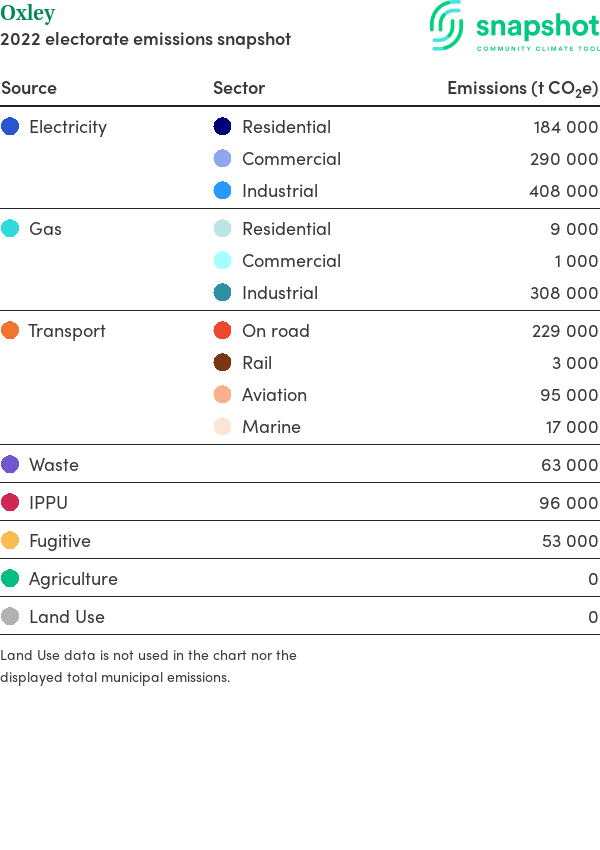Click the navy Electricity Residential dot
Image resolution: width=600 pixels, height=850 pixels.
222,126
